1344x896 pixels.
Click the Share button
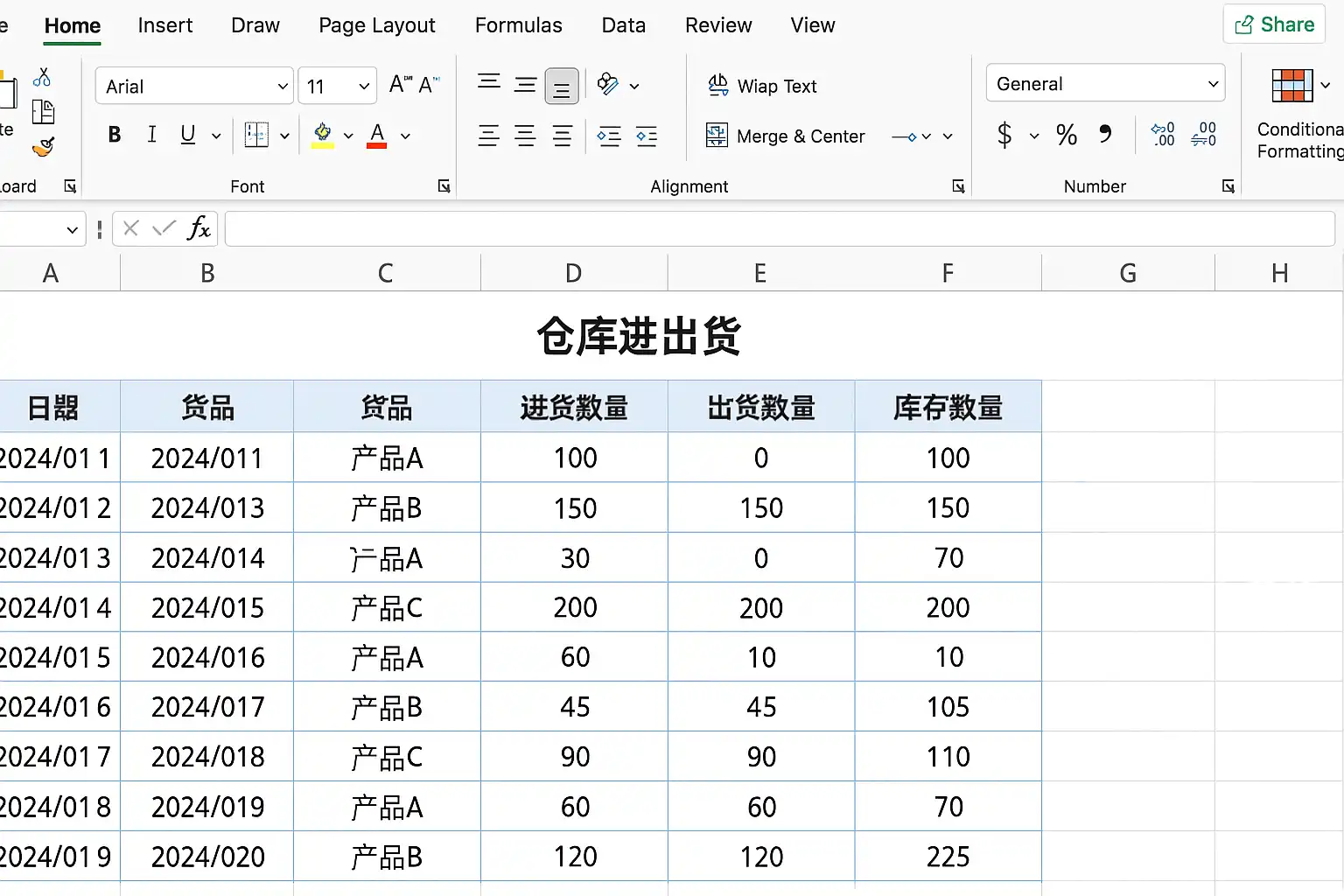coord(1274,24)
